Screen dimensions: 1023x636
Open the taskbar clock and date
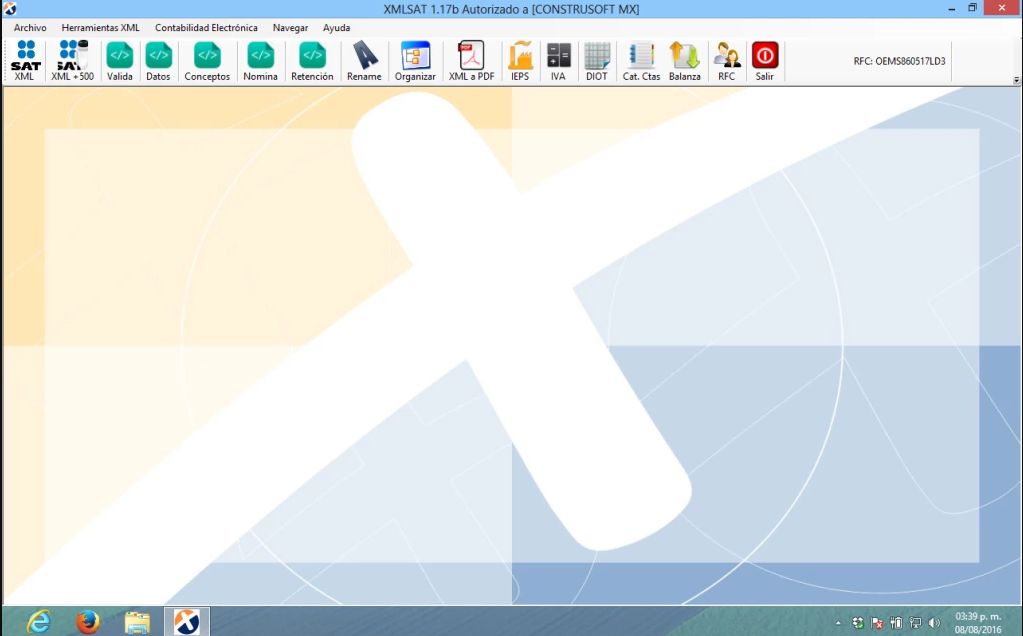click(x=978, y=622)
